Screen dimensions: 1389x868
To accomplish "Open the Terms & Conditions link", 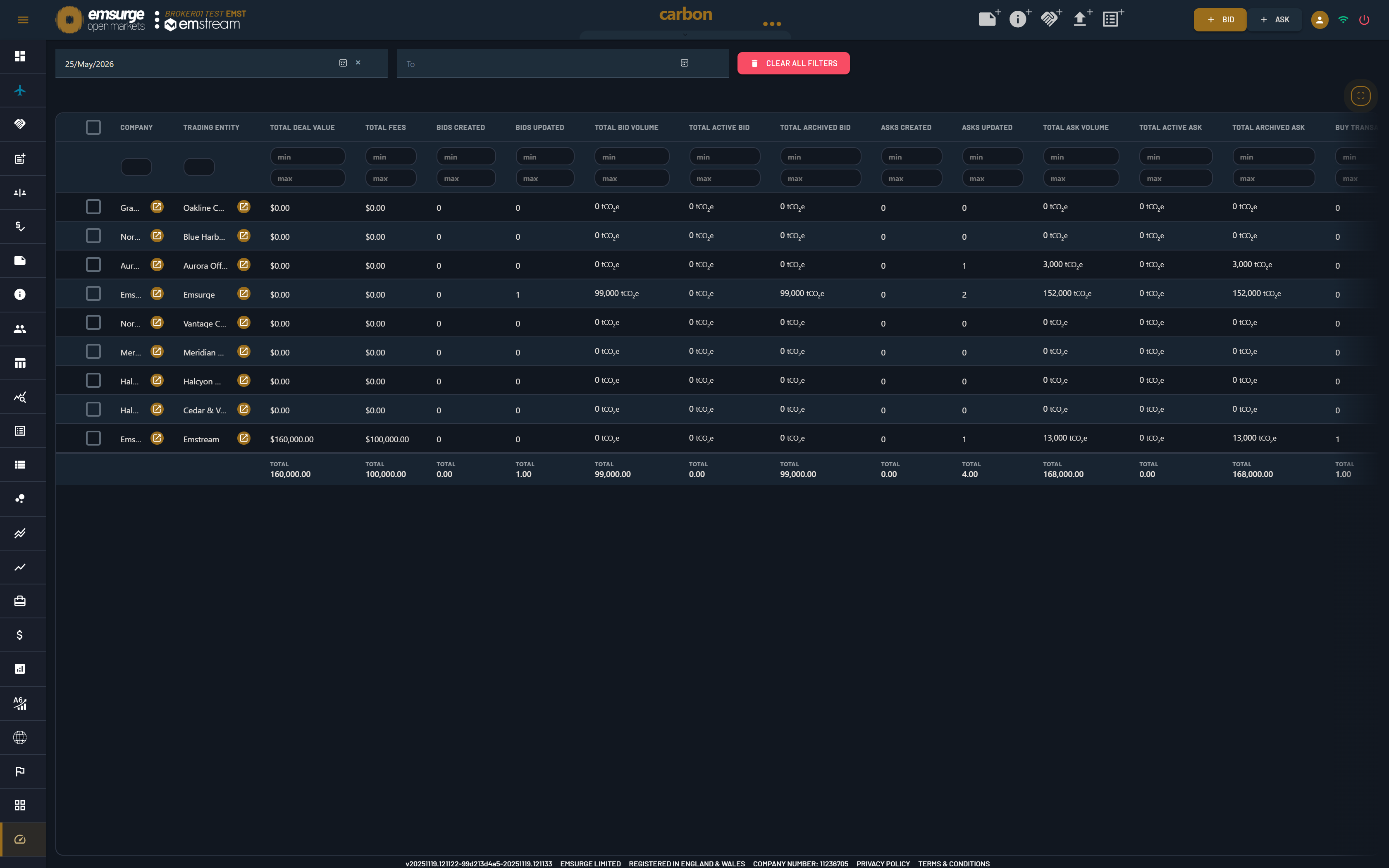I will coord(953,863).
